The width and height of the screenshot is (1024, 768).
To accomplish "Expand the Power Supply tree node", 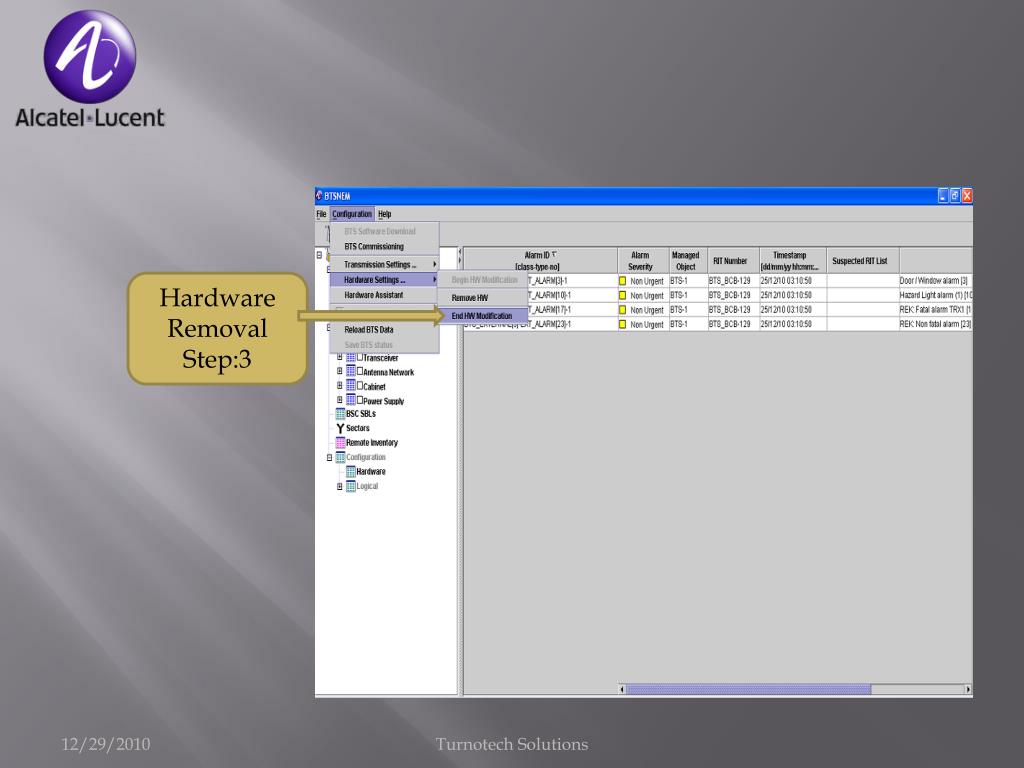I will click(x=340, y=400).
